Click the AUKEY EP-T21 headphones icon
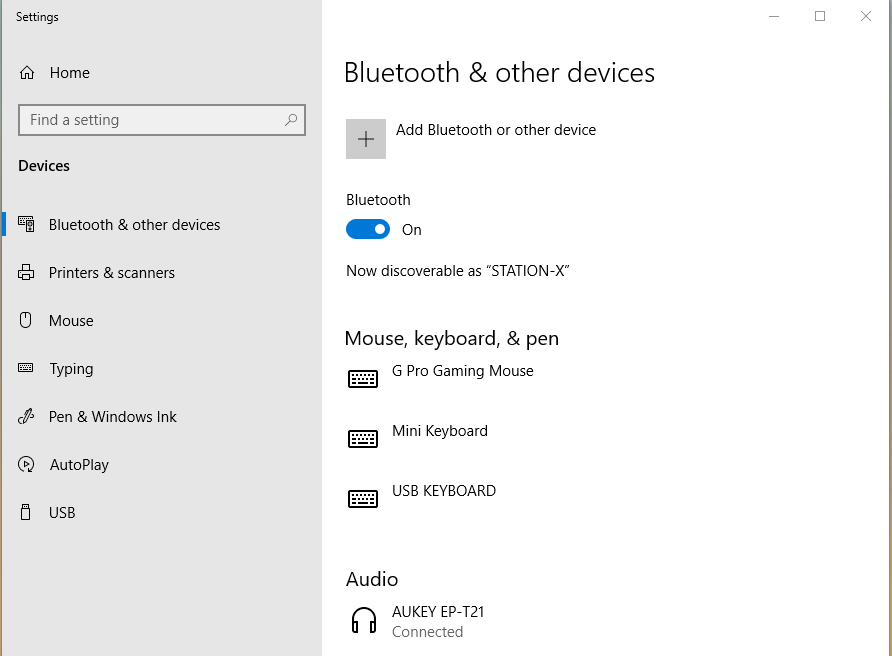The image size is (892, 656). coord(364,621)
